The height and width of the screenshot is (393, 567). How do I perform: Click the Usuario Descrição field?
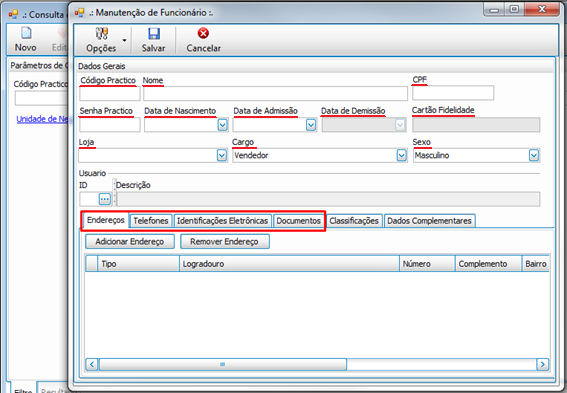pos(328,199)
